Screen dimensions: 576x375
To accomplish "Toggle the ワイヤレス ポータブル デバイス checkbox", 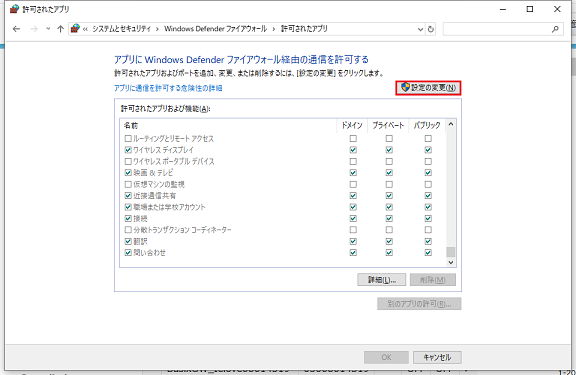I will [x=128, y=161].
